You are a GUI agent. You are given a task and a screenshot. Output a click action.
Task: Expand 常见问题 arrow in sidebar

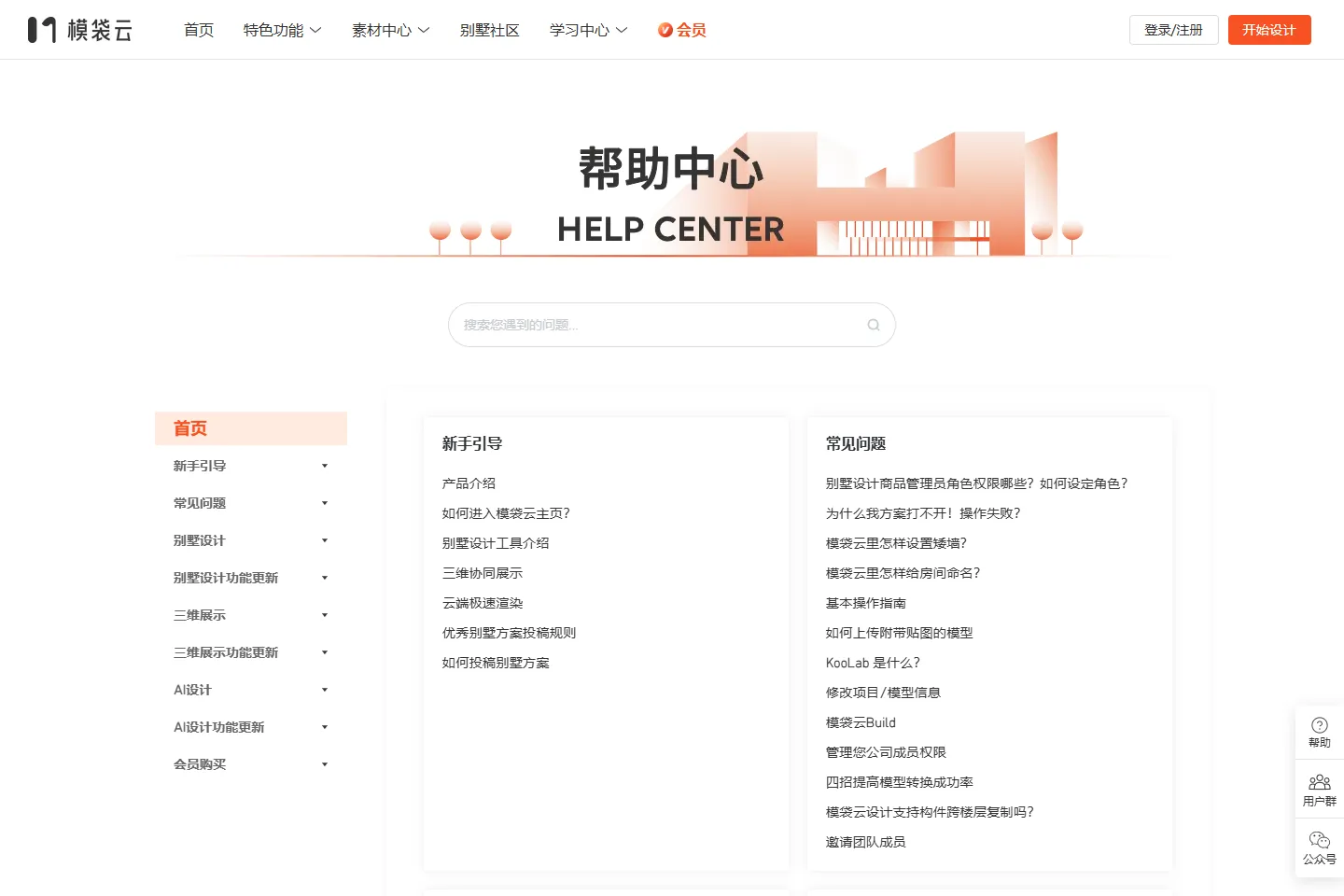[325, 503]
